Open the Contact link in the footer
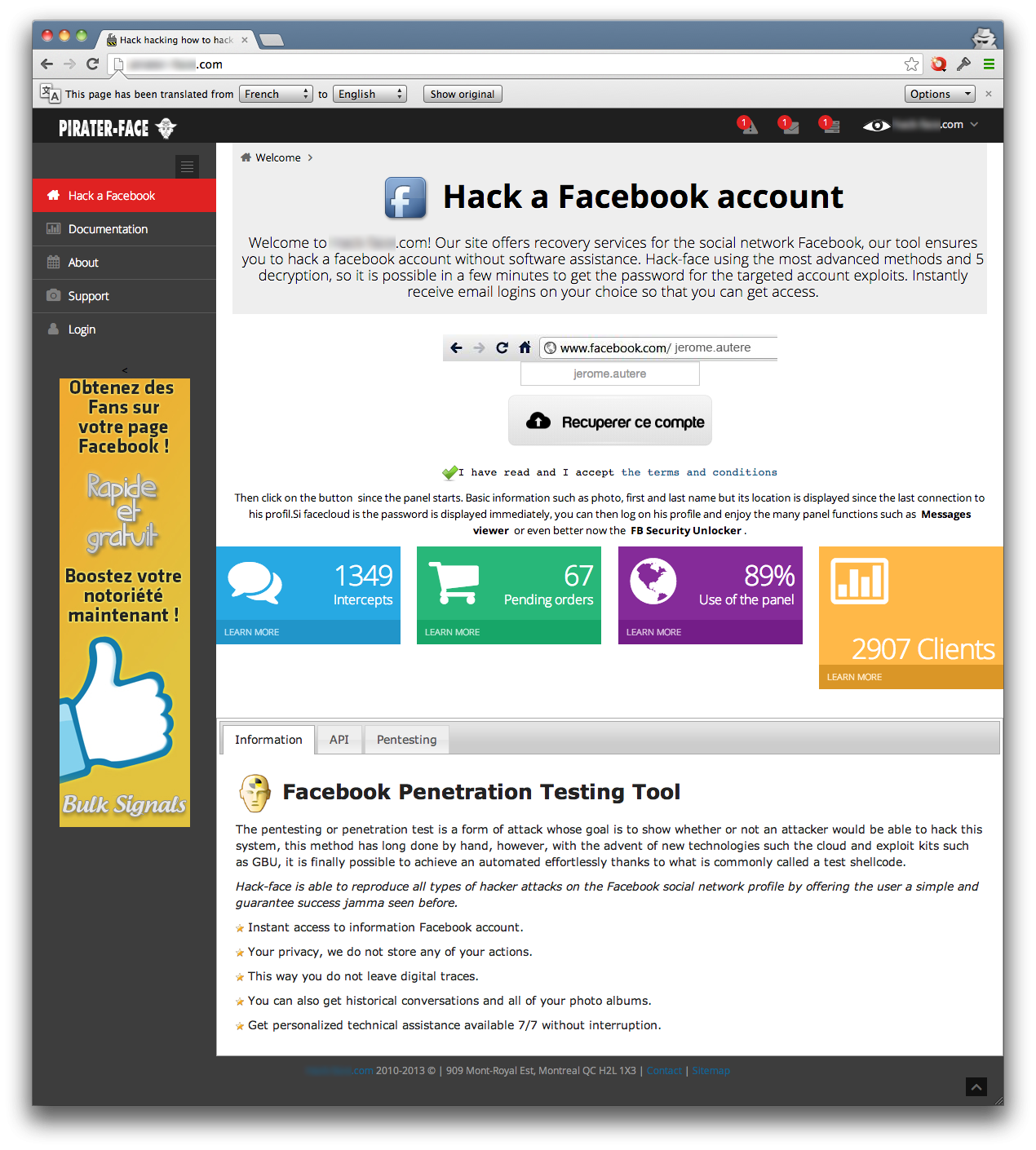The width and height of the screenshot is (1036, 1150). pos(663,1070)
